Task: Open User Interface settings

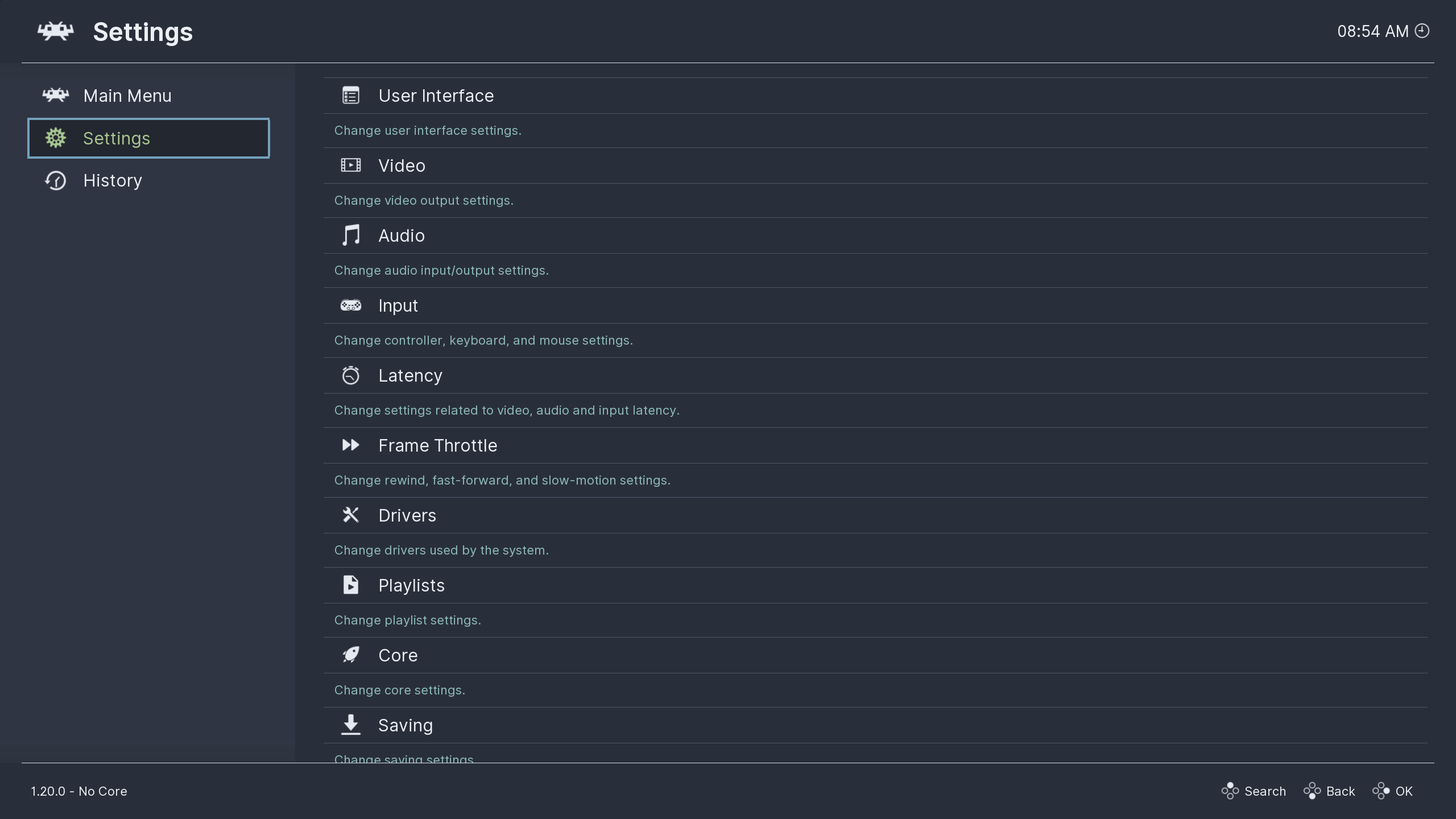Action: point(875,96)
